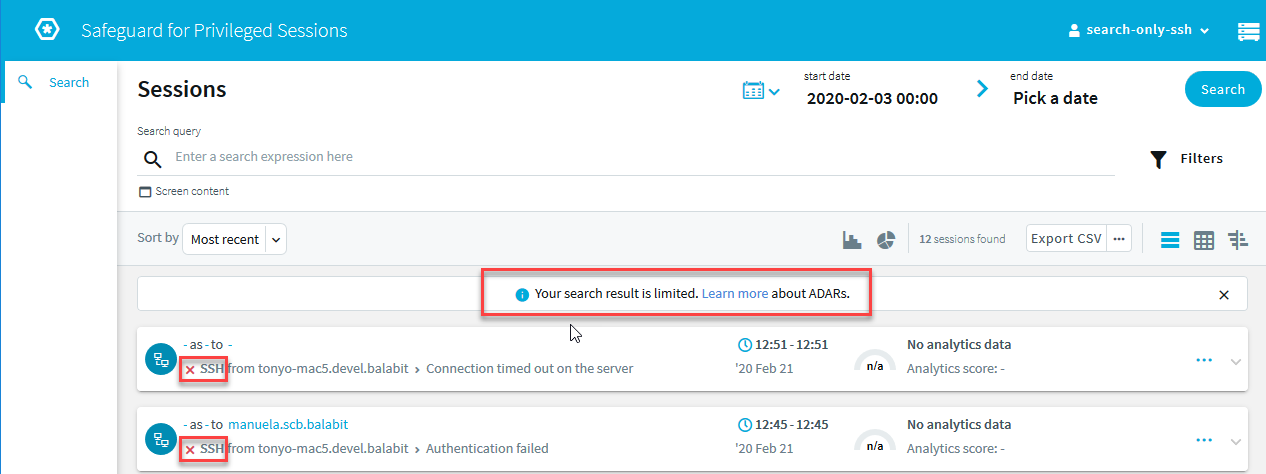Click the clock icon beside 12:45 - 12:45
Image resolution: width=1266 pixels, height=474 pixels.
click(744, 425)
